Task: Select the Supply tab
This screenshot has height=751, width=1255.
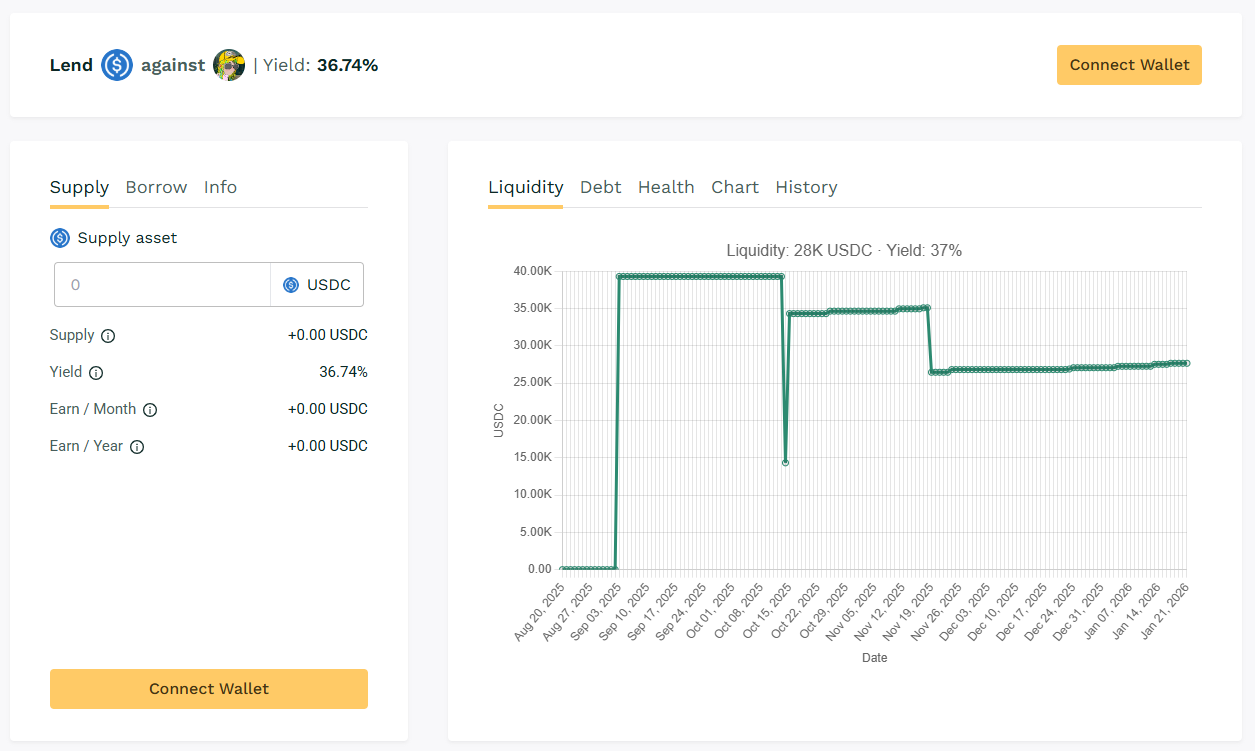Action: coord(79,187)
